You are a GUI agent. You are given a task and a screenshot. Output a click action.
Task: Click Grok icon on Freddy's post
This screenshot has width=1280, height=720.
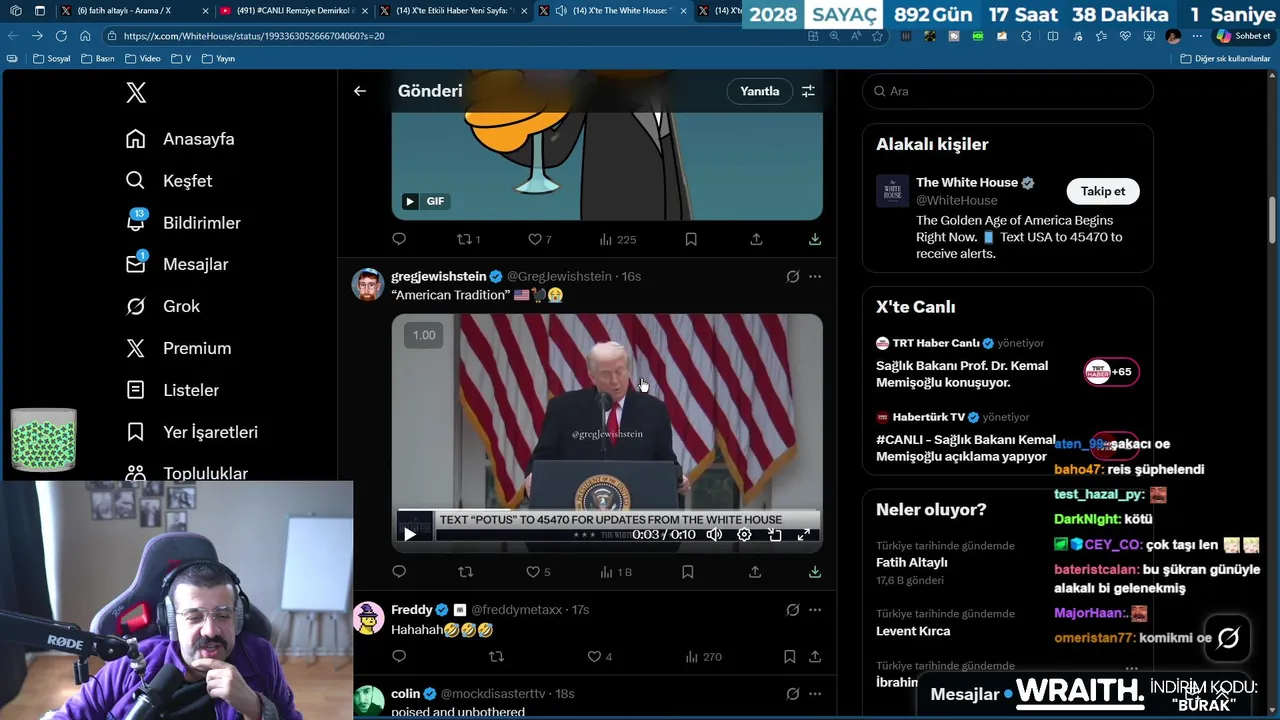pyautogui.click(x=793, y=610)
